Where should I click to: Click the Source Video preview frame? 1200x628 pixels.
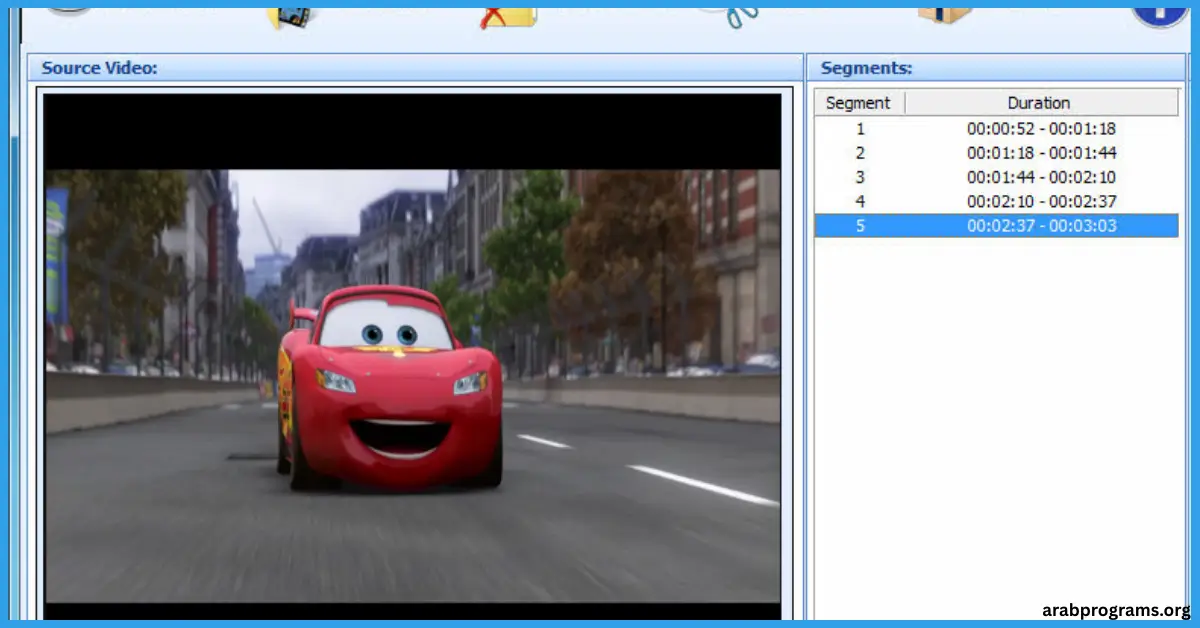(412, 357)
